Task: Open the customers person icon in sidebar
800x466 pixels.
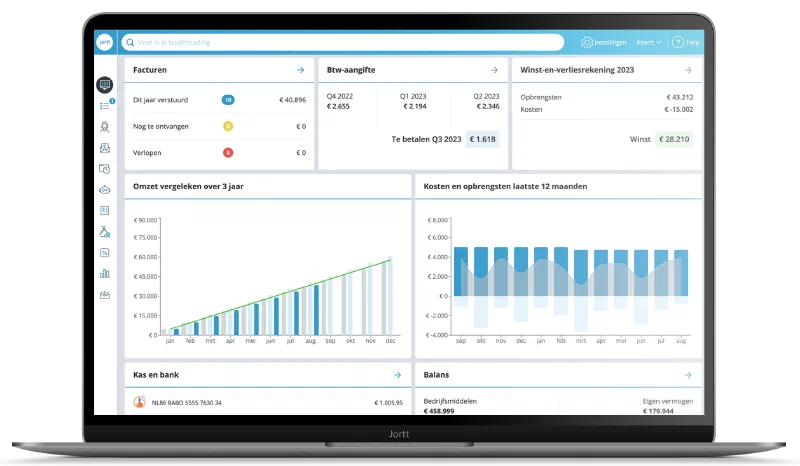Action: tap(105, 127)
